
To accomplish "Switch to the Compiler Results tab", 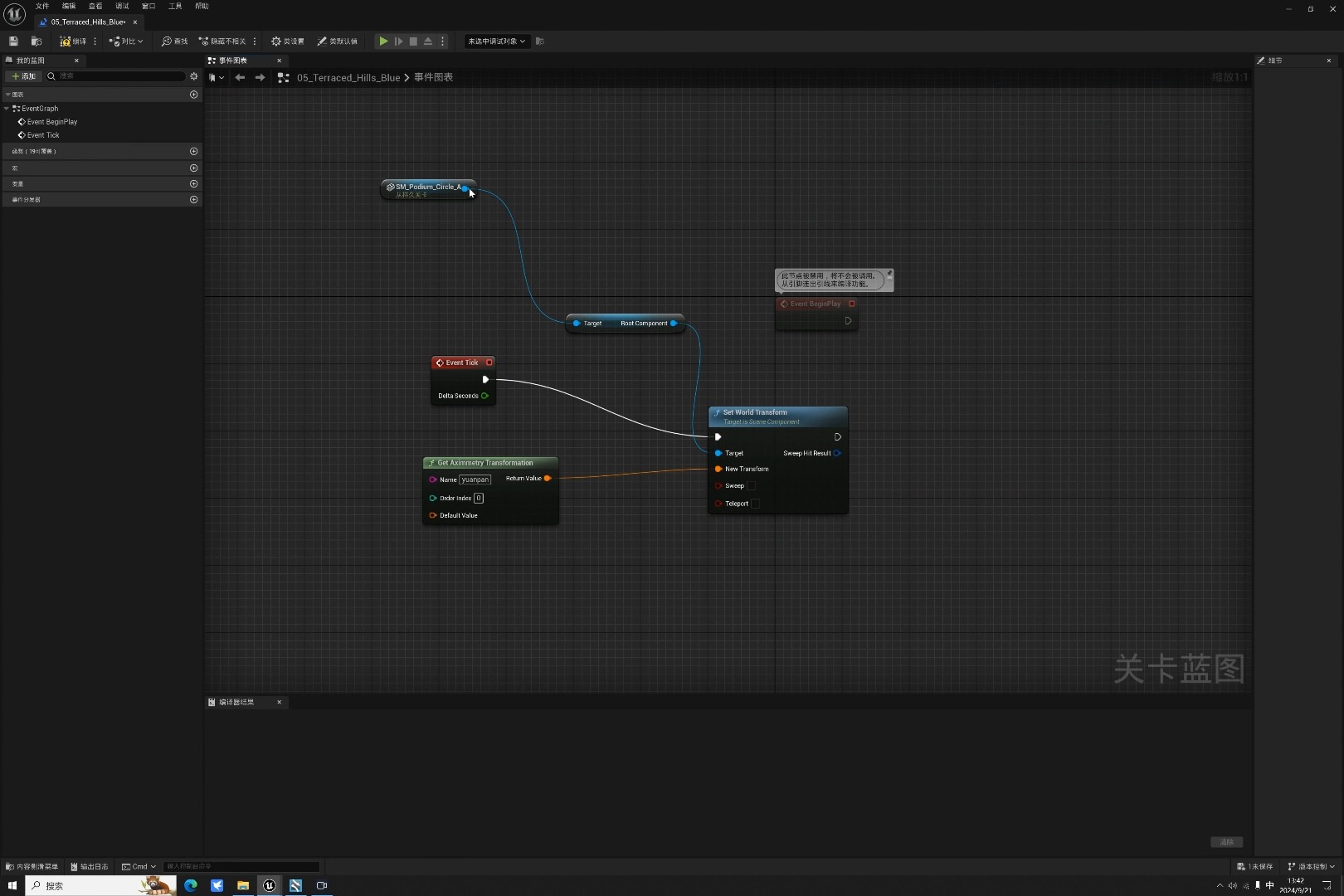I will 236,702.
